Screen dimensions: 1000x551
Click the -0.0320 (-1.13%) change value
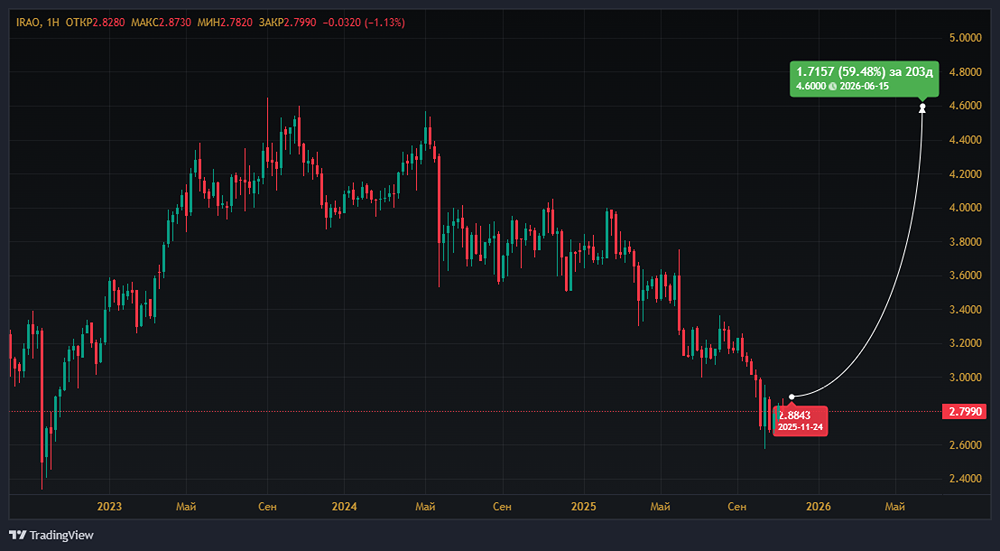pyautogui.click(x=364, y=23)
